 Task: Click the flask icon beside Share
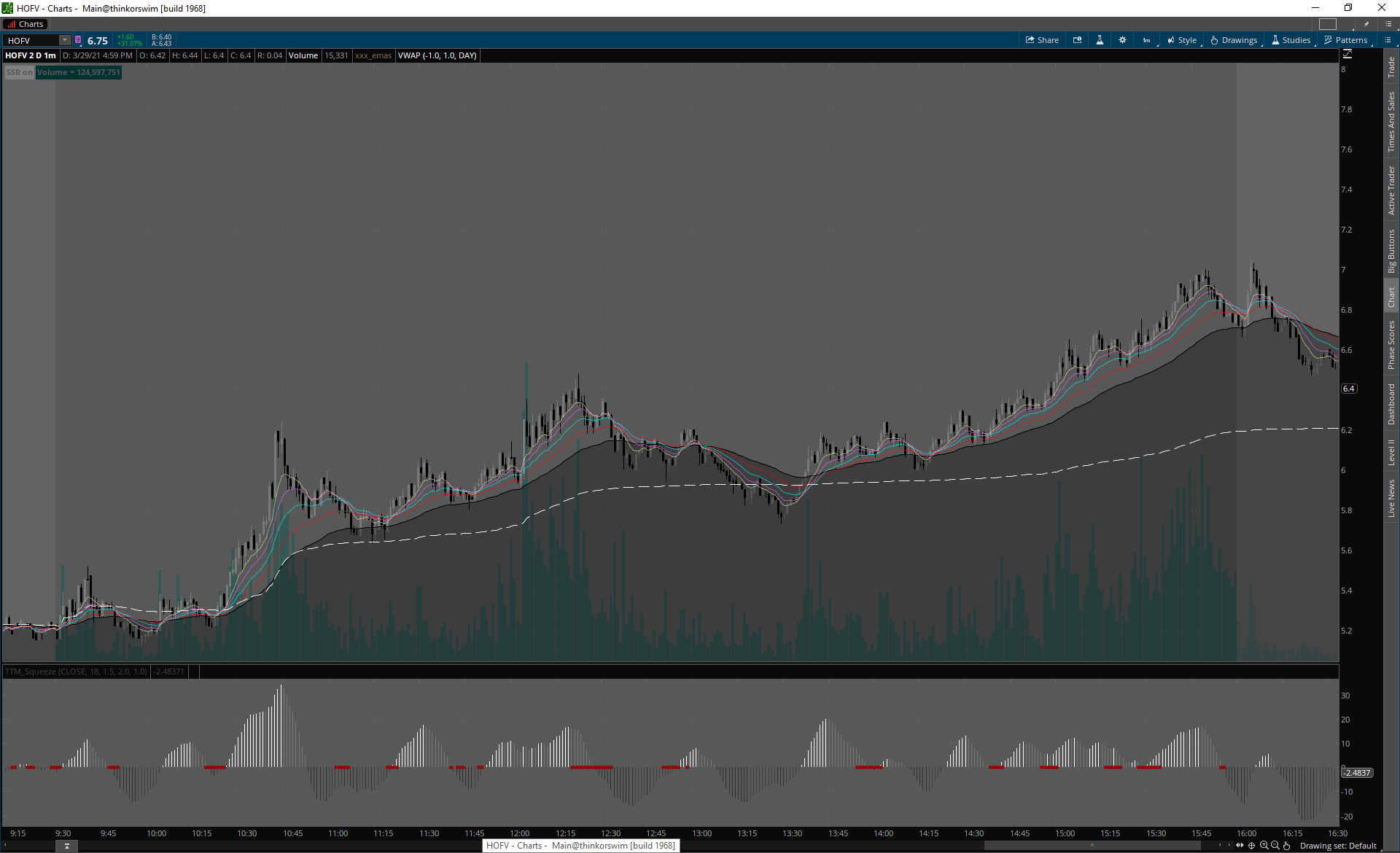(1100, 40)
